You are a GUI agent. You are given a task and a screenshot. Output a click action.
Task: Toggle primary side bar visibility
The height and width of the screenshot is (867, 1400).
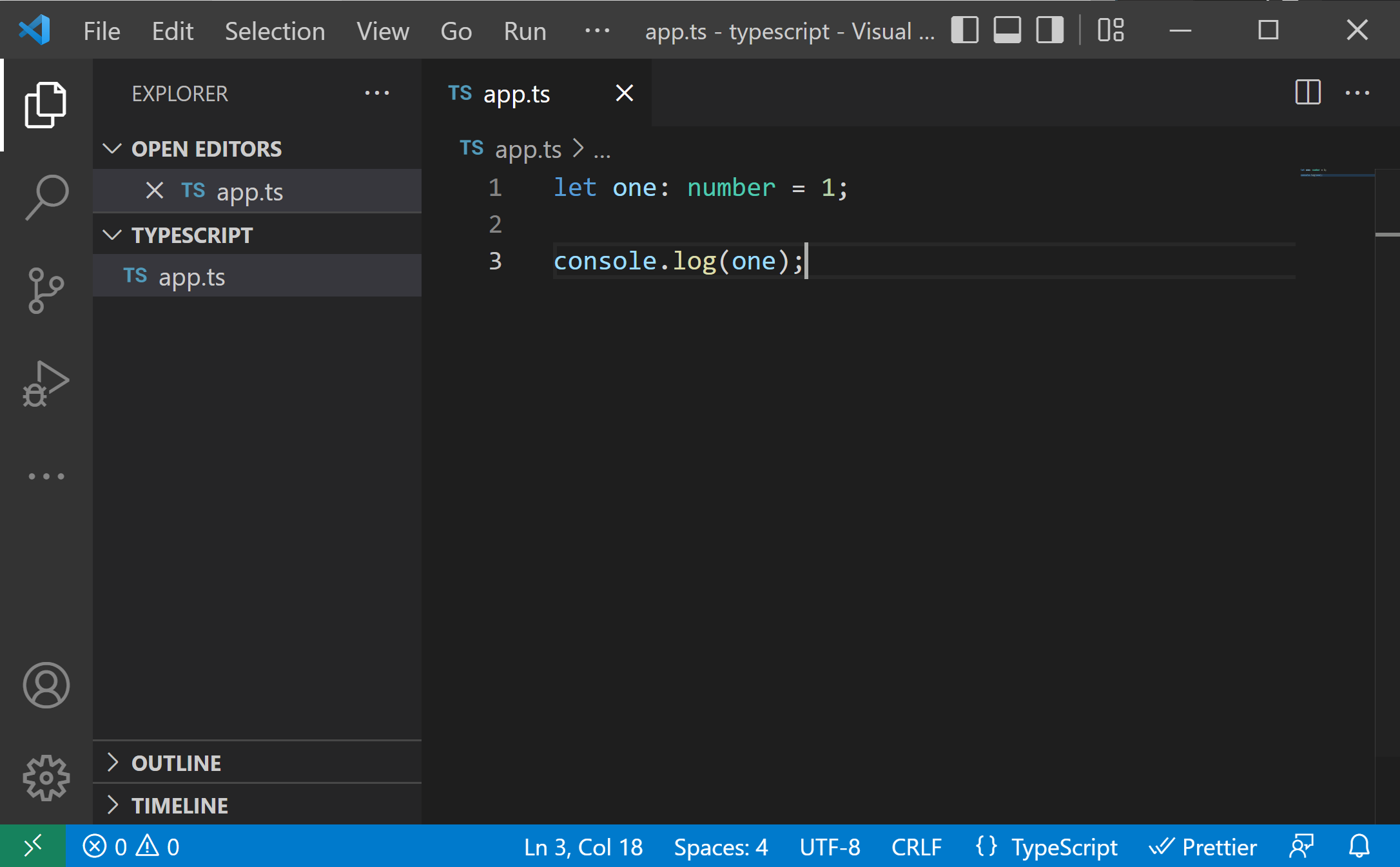(964, 30)
